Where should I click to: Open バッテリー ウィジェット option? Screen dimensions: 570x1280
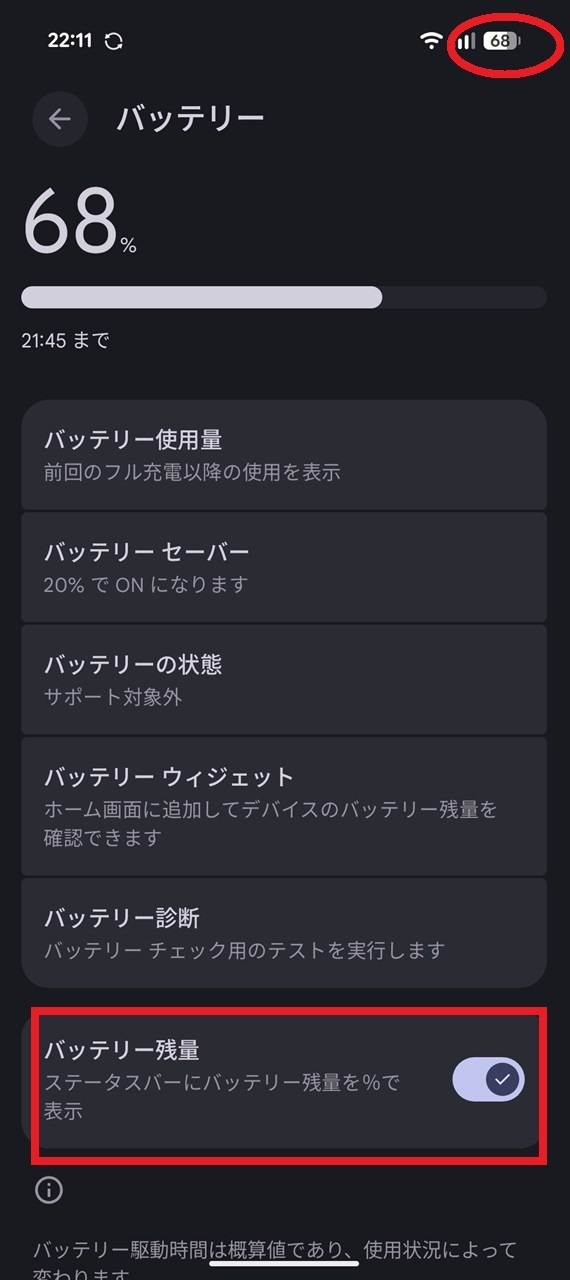(284, 806)
